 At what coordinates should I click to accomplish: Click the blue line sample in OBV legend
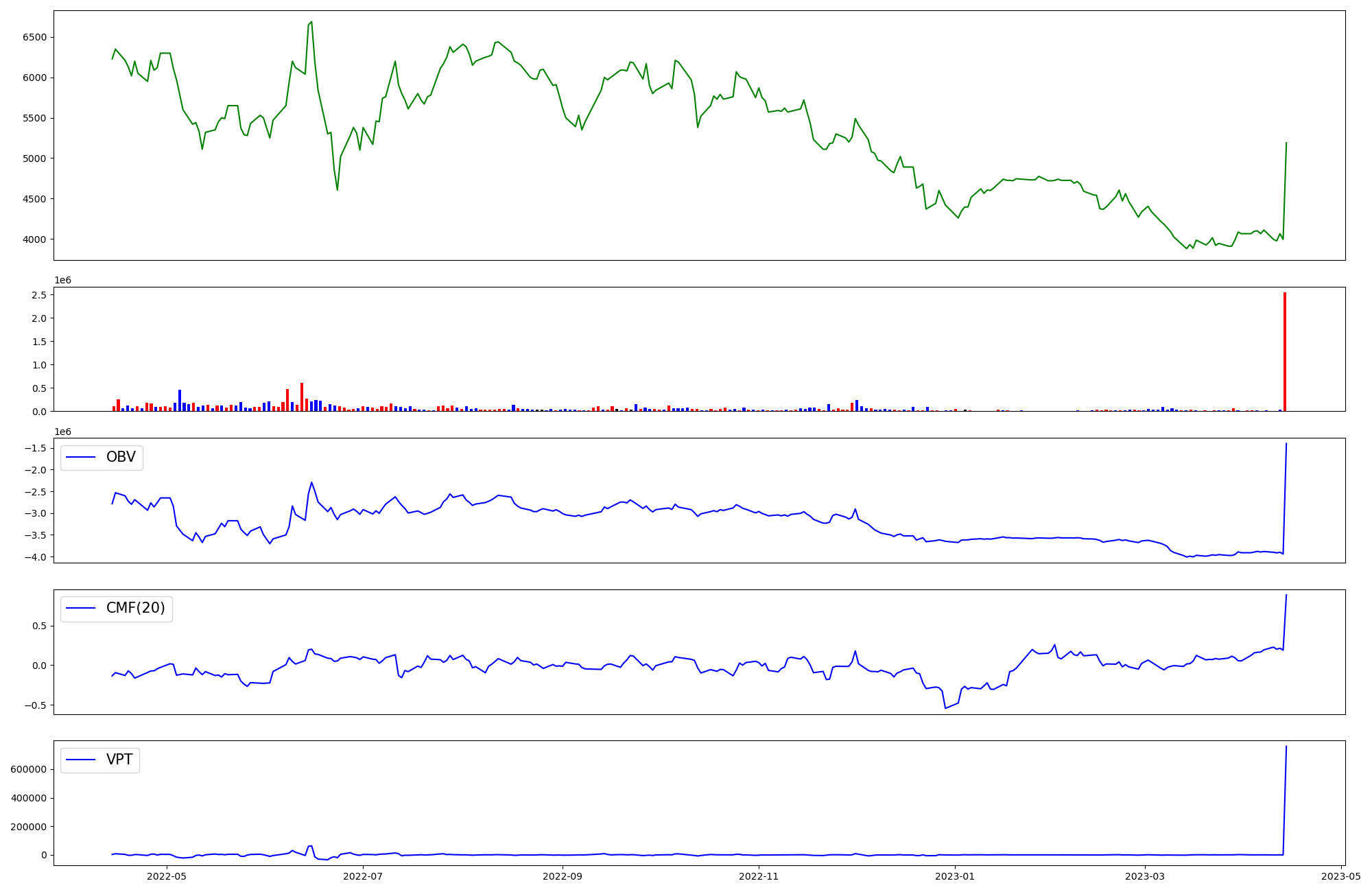click(81, 457)
